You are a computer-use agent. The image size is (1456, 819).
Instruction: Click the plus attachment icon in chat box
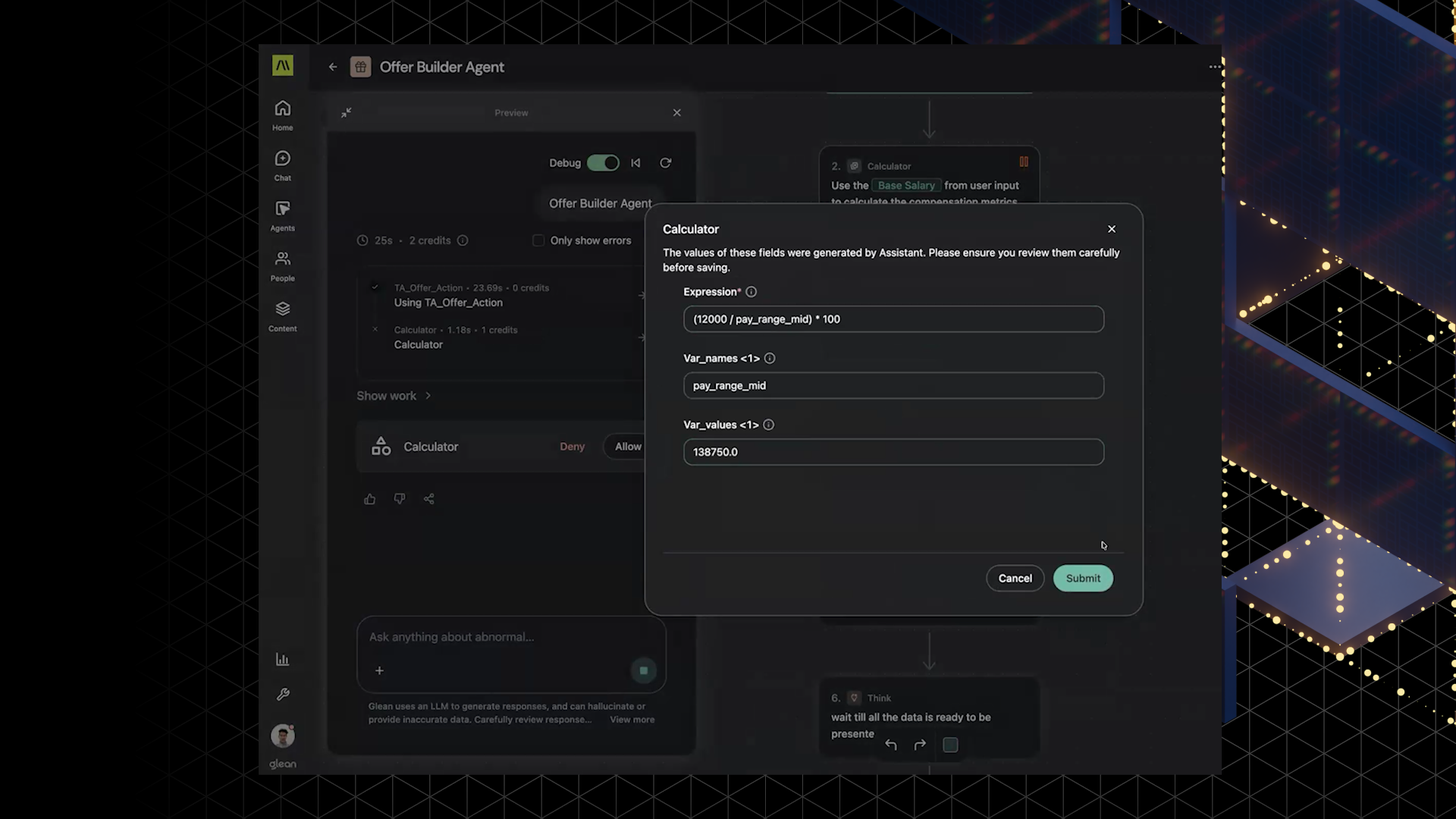coord(379,670)
